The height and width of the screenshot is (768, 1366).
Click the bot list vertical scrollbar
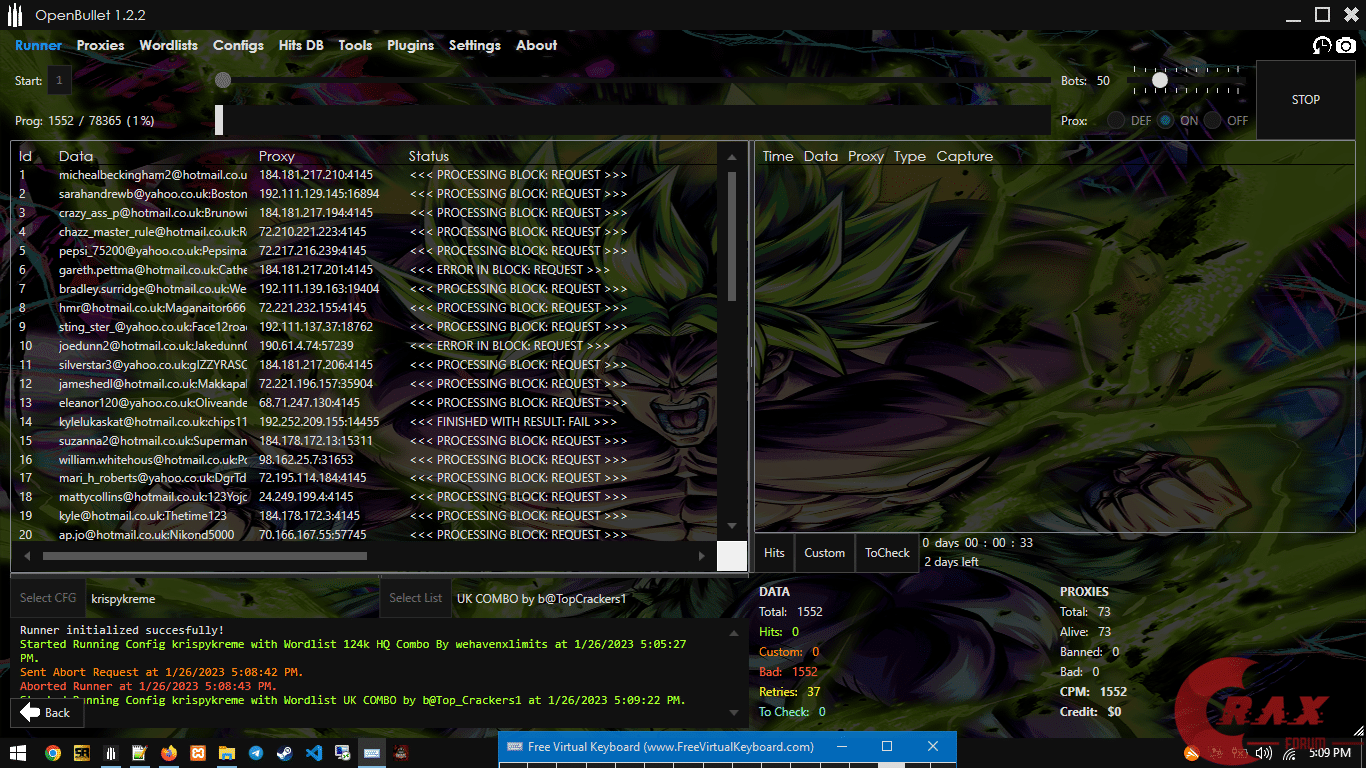[x=732, y=236]
